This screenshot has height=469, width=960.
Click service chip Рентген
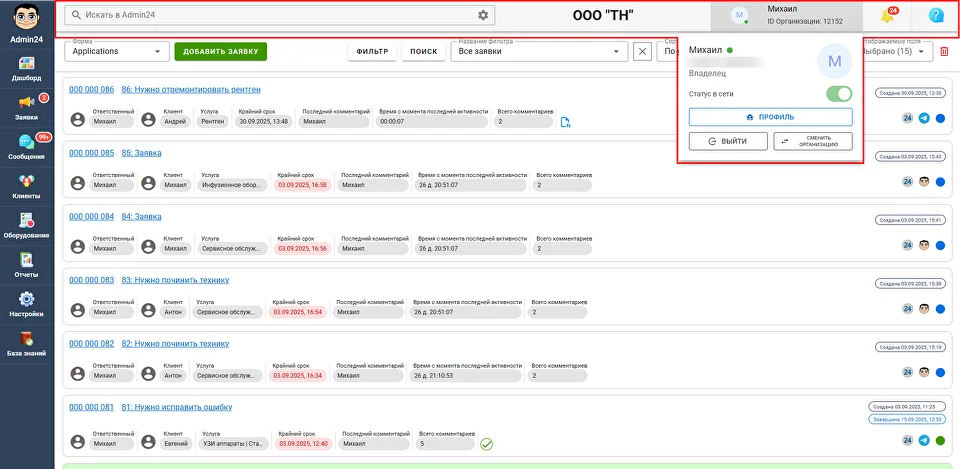215,122
